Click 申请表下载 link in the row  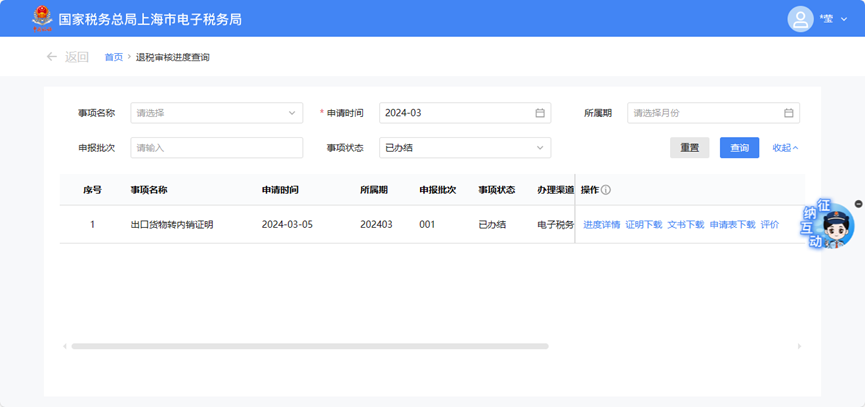732,225
